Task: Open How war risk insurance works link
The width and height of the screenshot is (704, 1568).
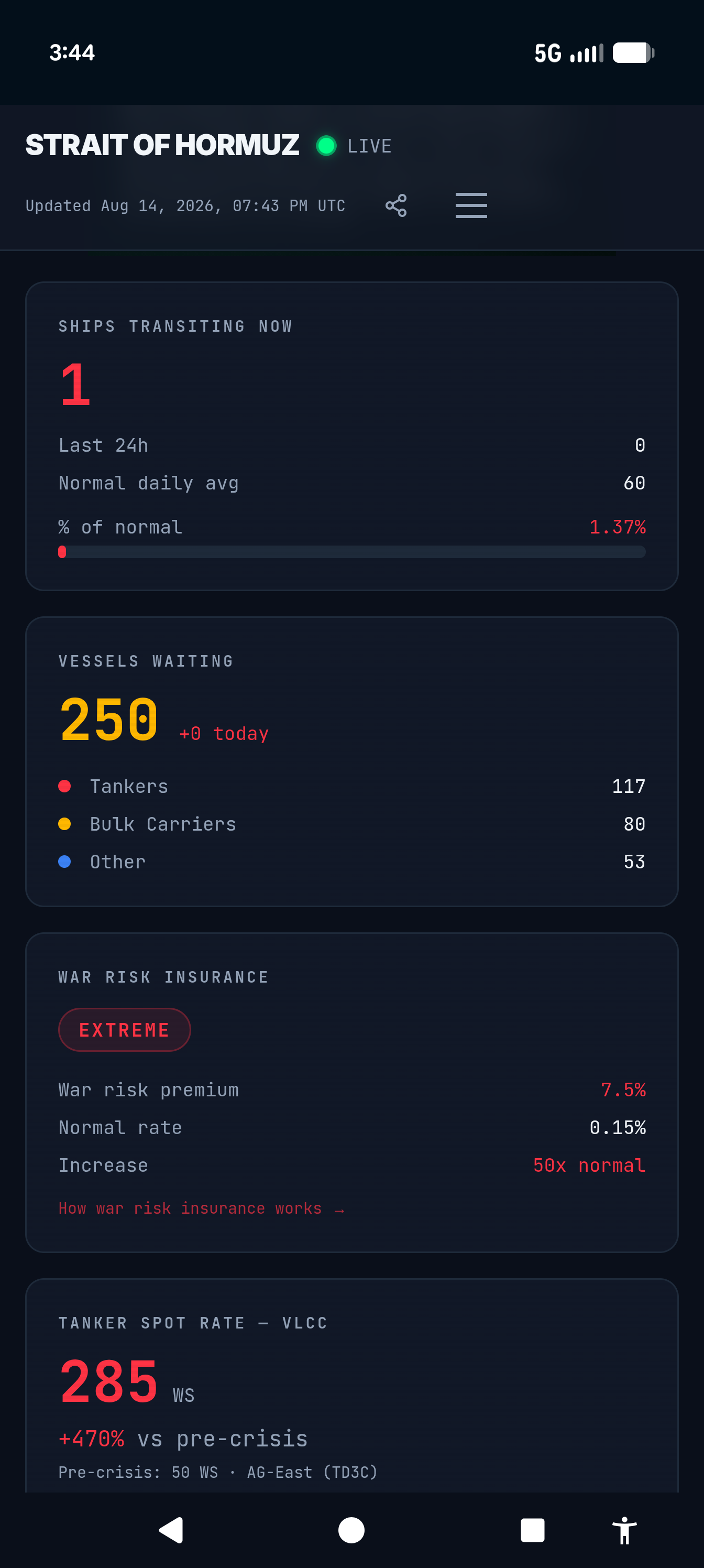Action: (x=201, y=1208)
